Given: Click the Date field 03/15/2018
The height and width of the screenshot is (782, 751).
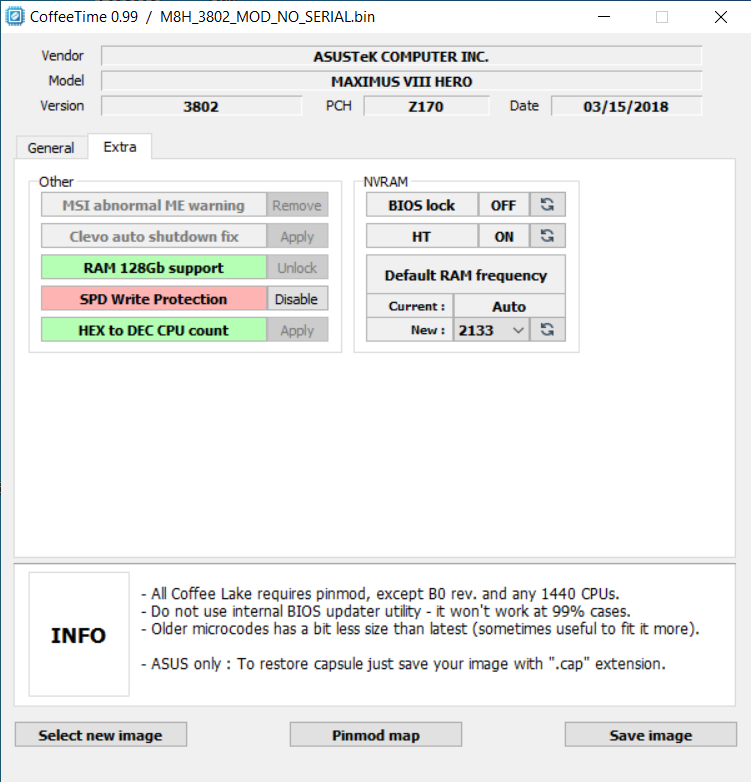Looking at the screenshot, I should pos(626,106).
